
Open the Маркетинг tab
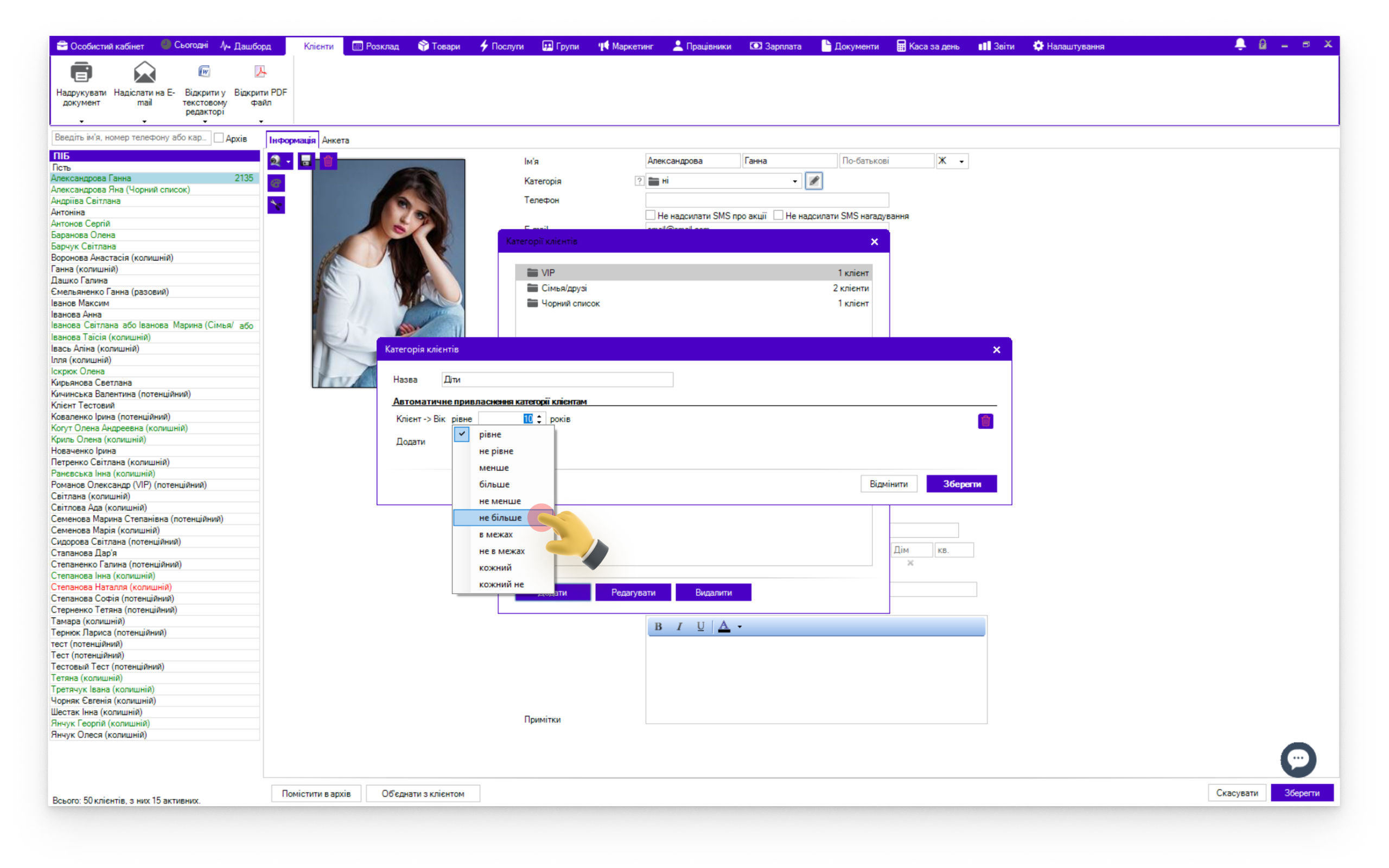tap(626, 46)
